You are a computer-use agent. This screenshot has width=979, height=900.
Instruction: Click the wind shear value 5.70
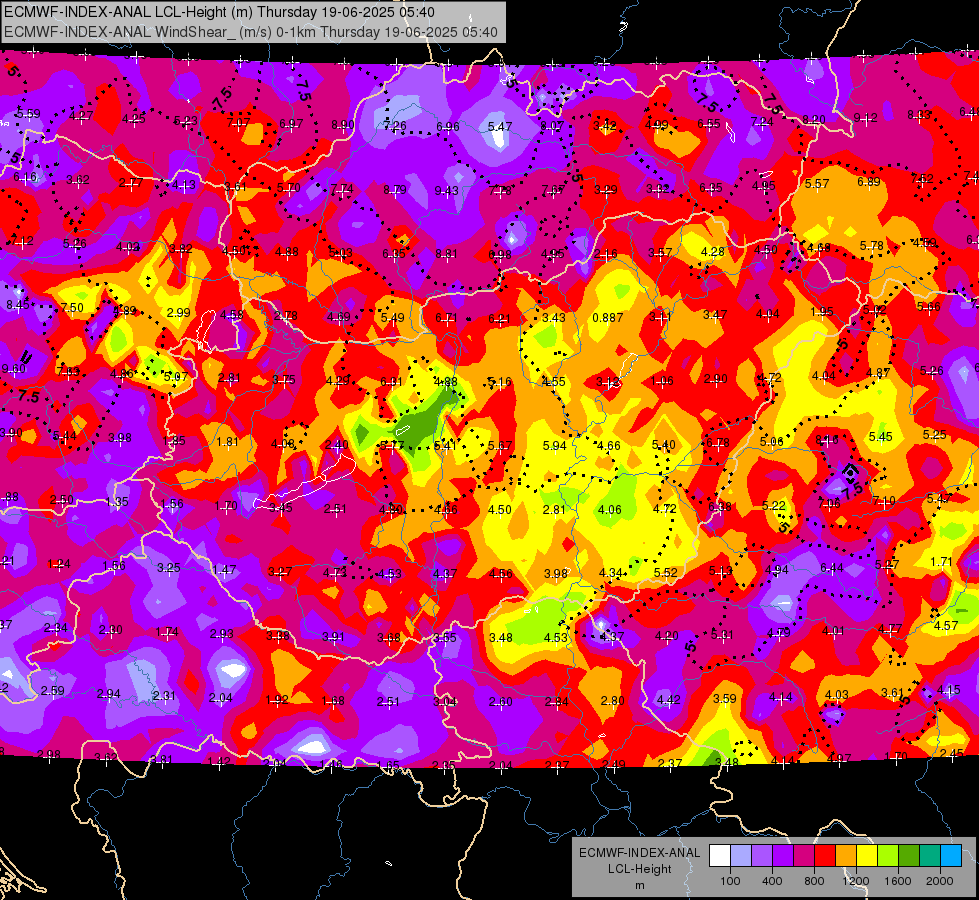click(288, 187)
